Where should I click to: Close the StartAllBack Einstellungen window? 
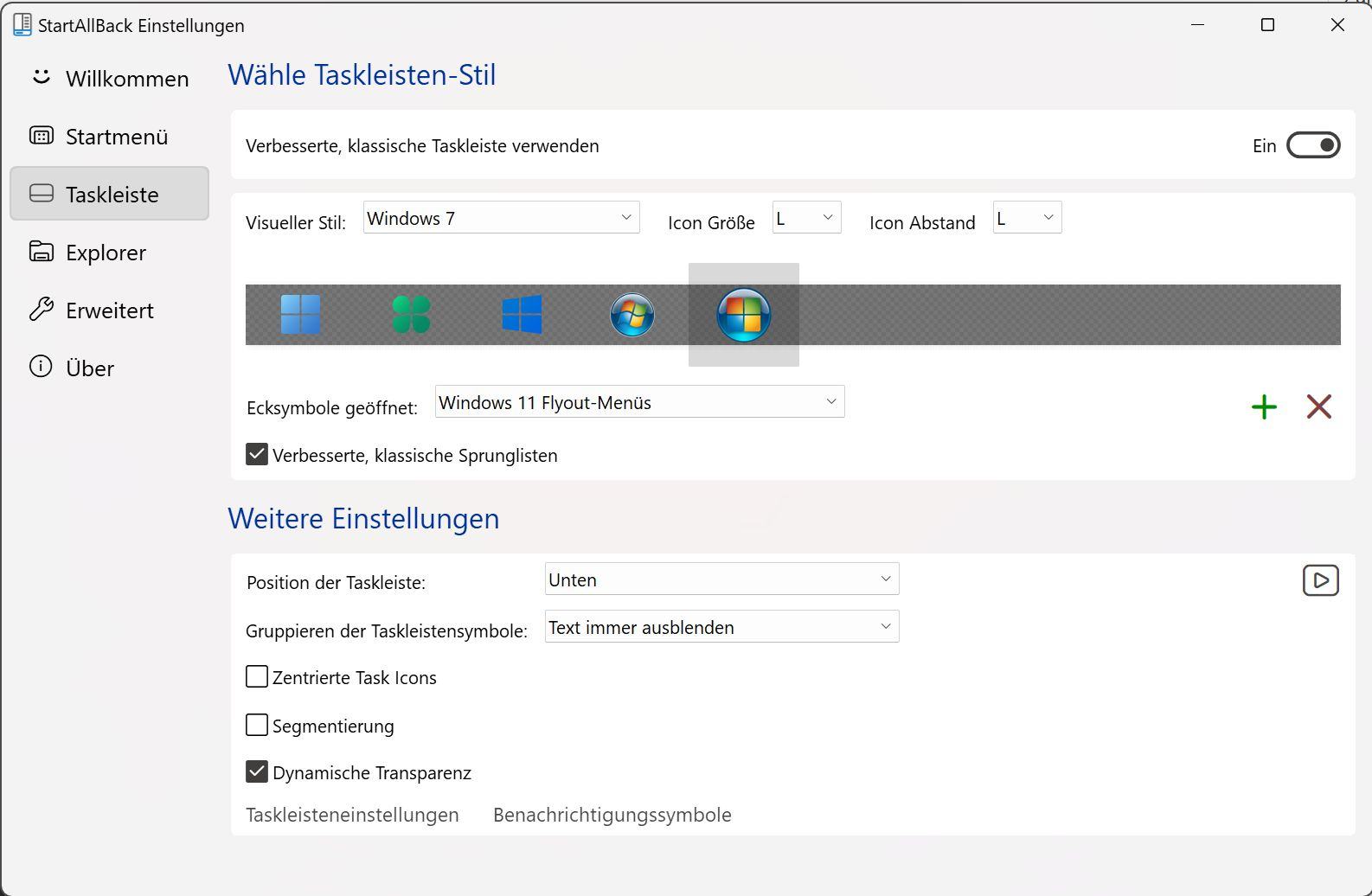(x=1337, y=25)
